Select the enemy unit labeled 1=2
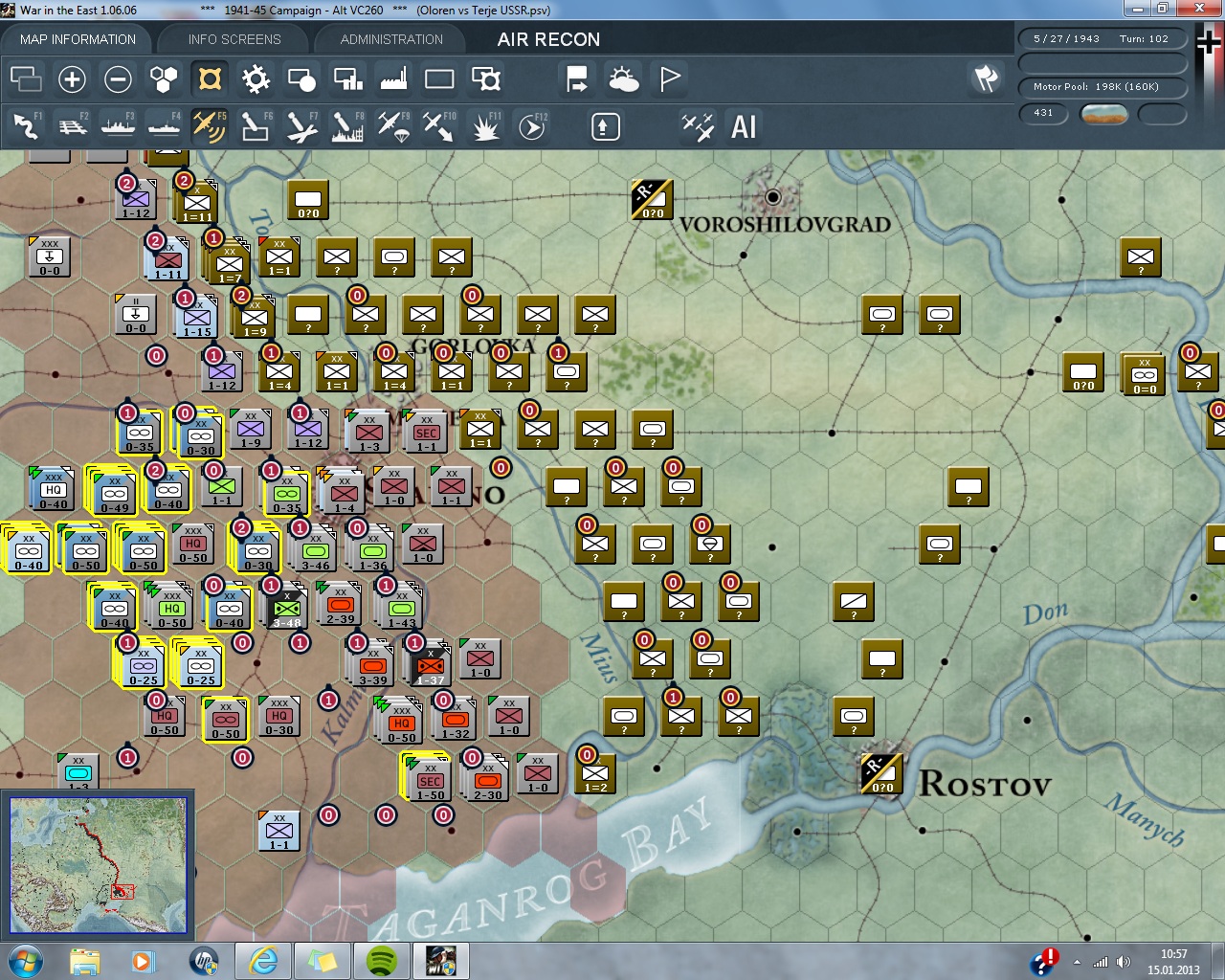This screenshot has width=1225, height=980. (595, 773)
